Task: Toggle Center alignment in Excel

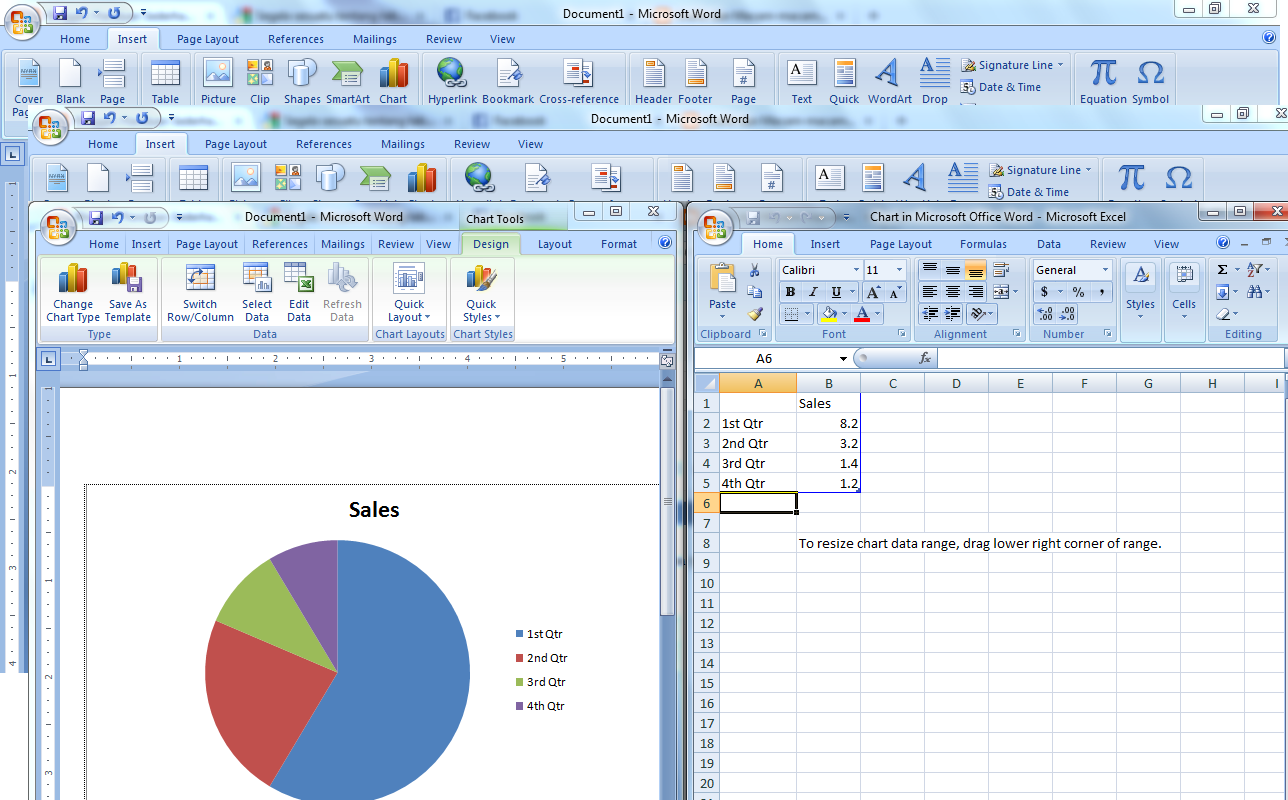Action: click(952, 292)
